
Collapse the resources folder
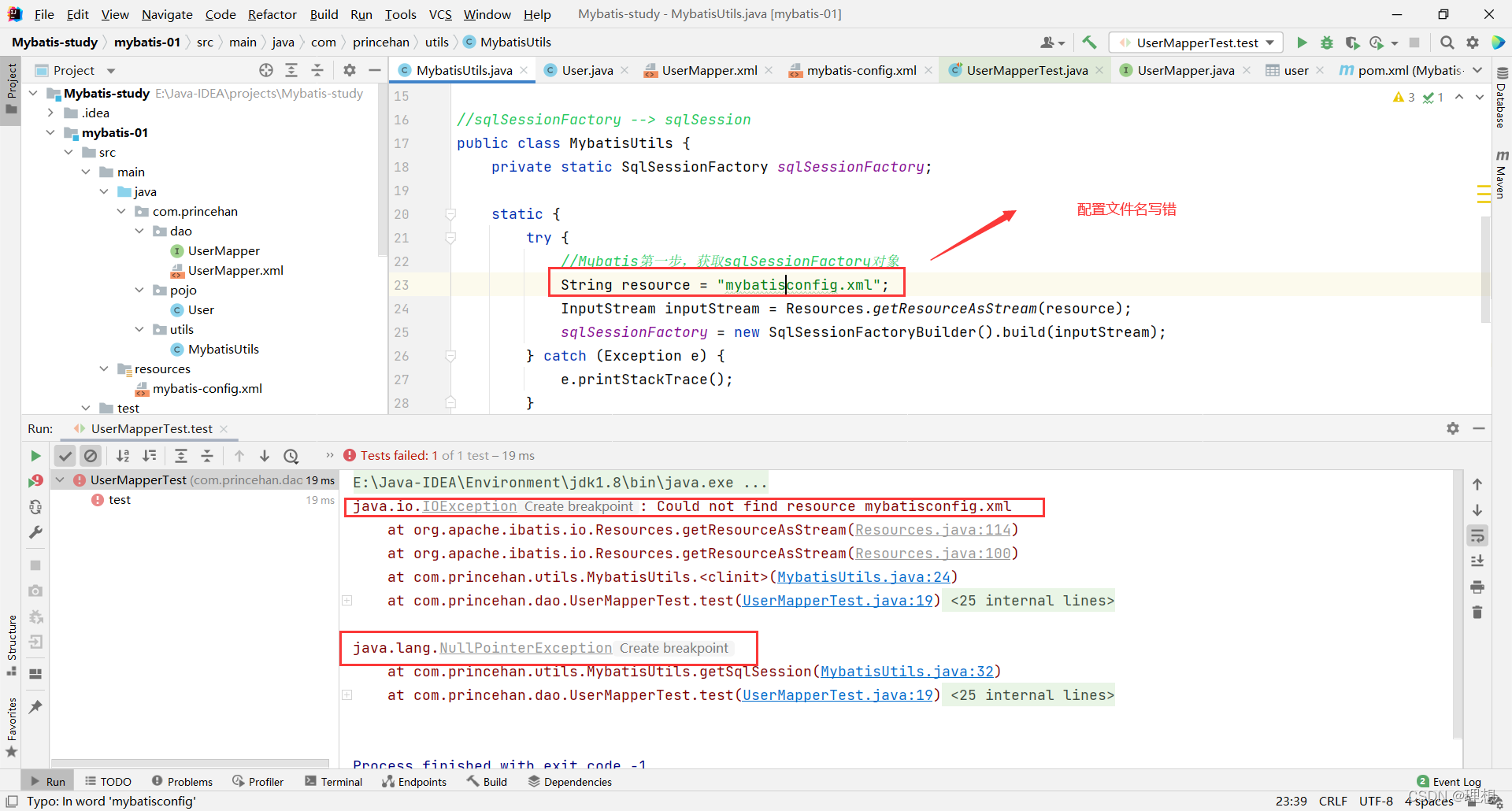tap(104, 368)
